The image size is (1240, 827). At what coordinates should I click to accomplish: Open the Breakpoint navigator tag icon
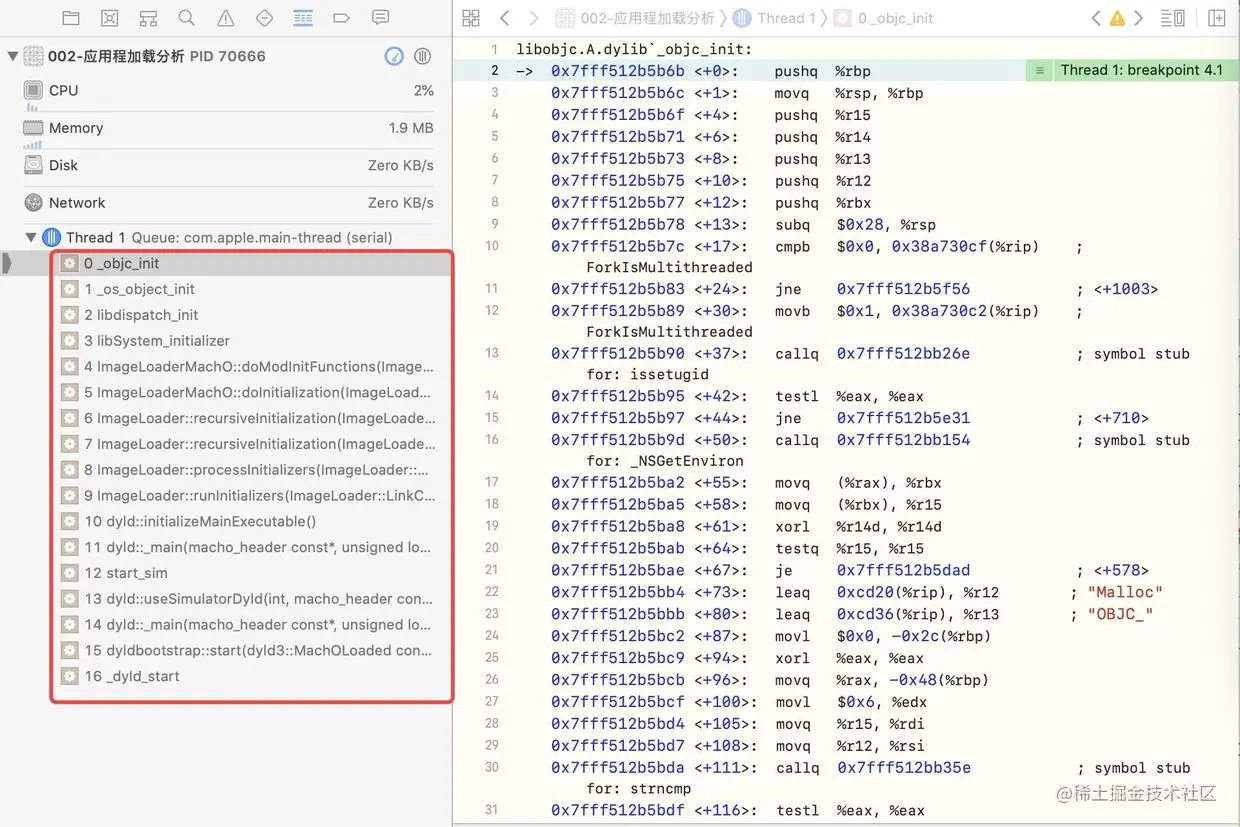tap(341, 18)
